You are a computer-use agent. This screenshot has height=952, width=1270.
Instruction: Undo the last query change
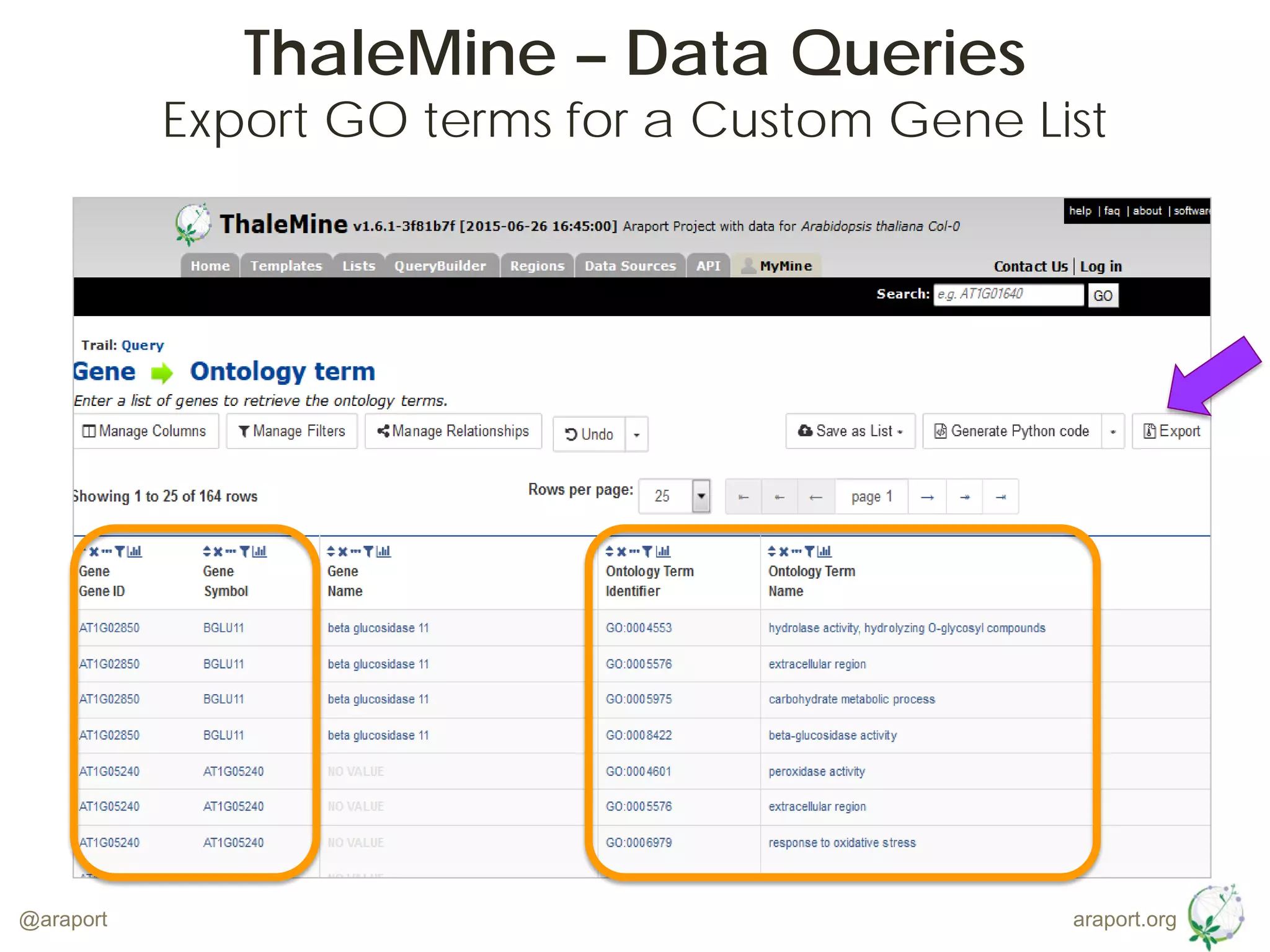click(589, 434)
